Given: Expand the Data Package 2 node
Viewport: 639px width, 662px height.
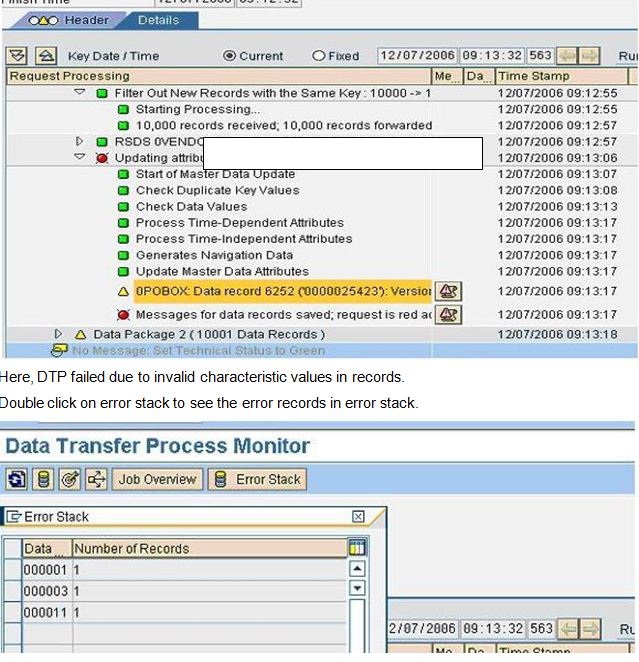Looking at the screenshot, I should [59, 334].
